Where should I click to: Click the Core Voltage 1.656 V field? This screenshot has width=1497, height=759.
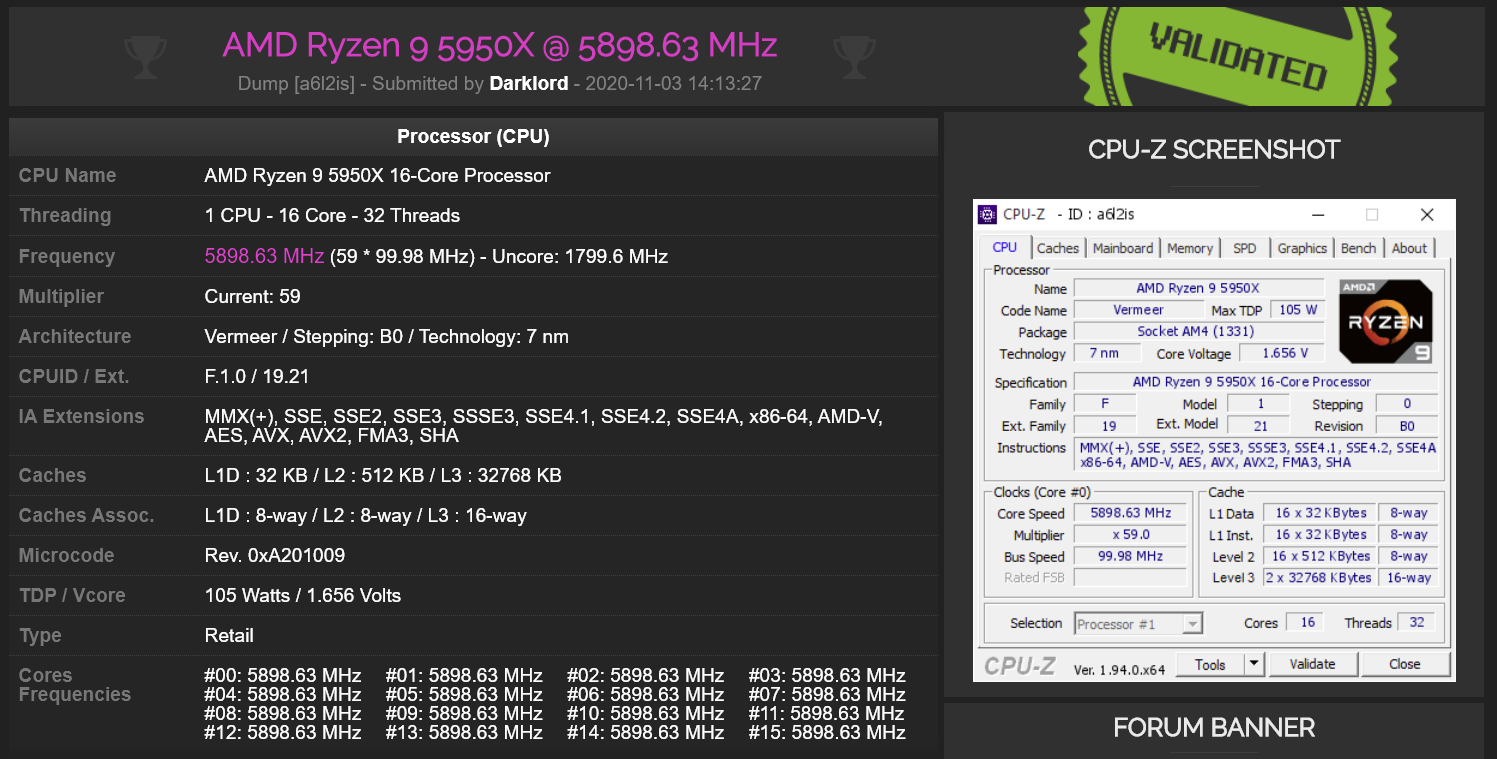1281,353
